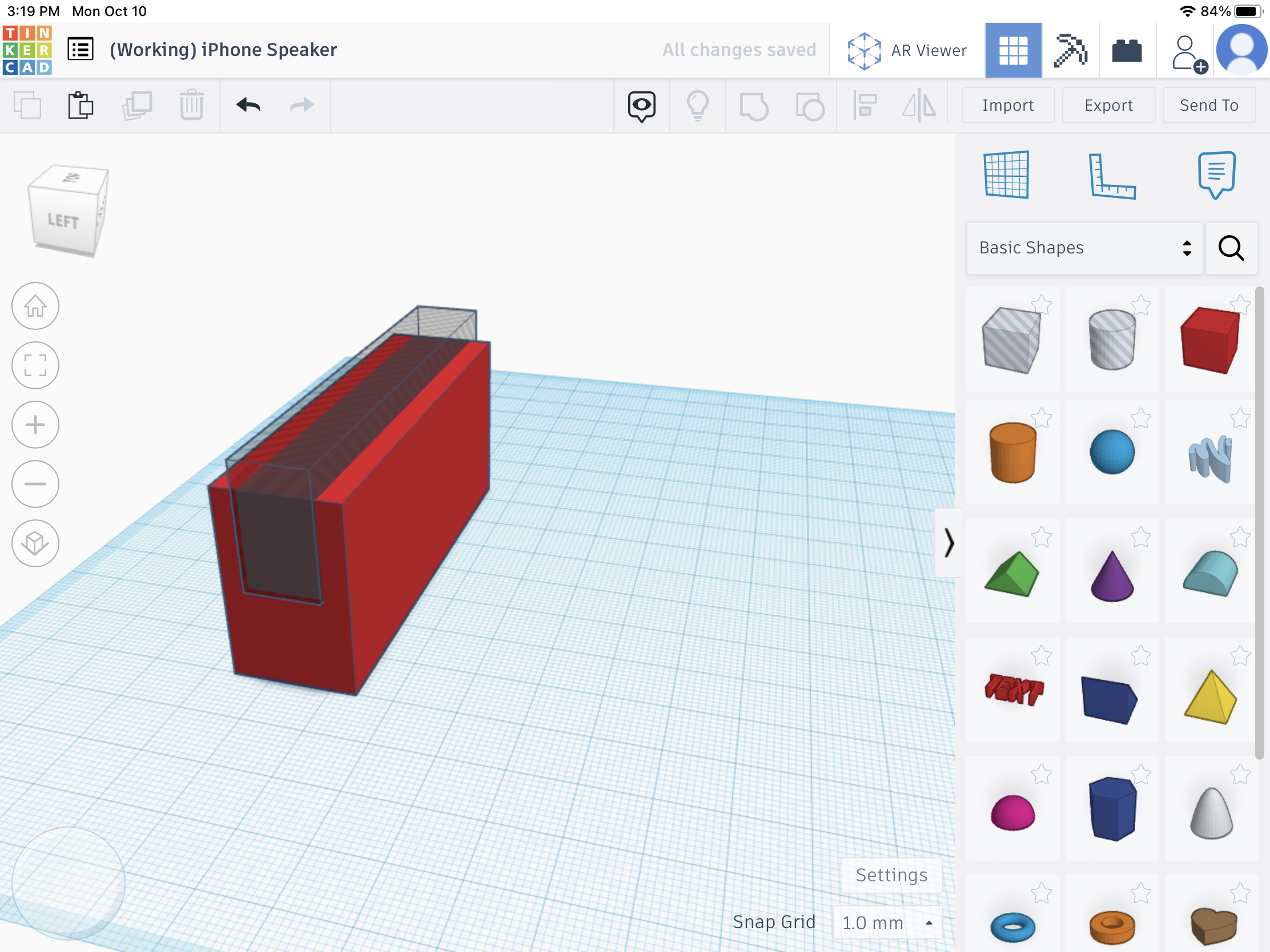Toggle orthographic perspective cube view
This screenshot has height=952, width=1270.
[35, 543]
